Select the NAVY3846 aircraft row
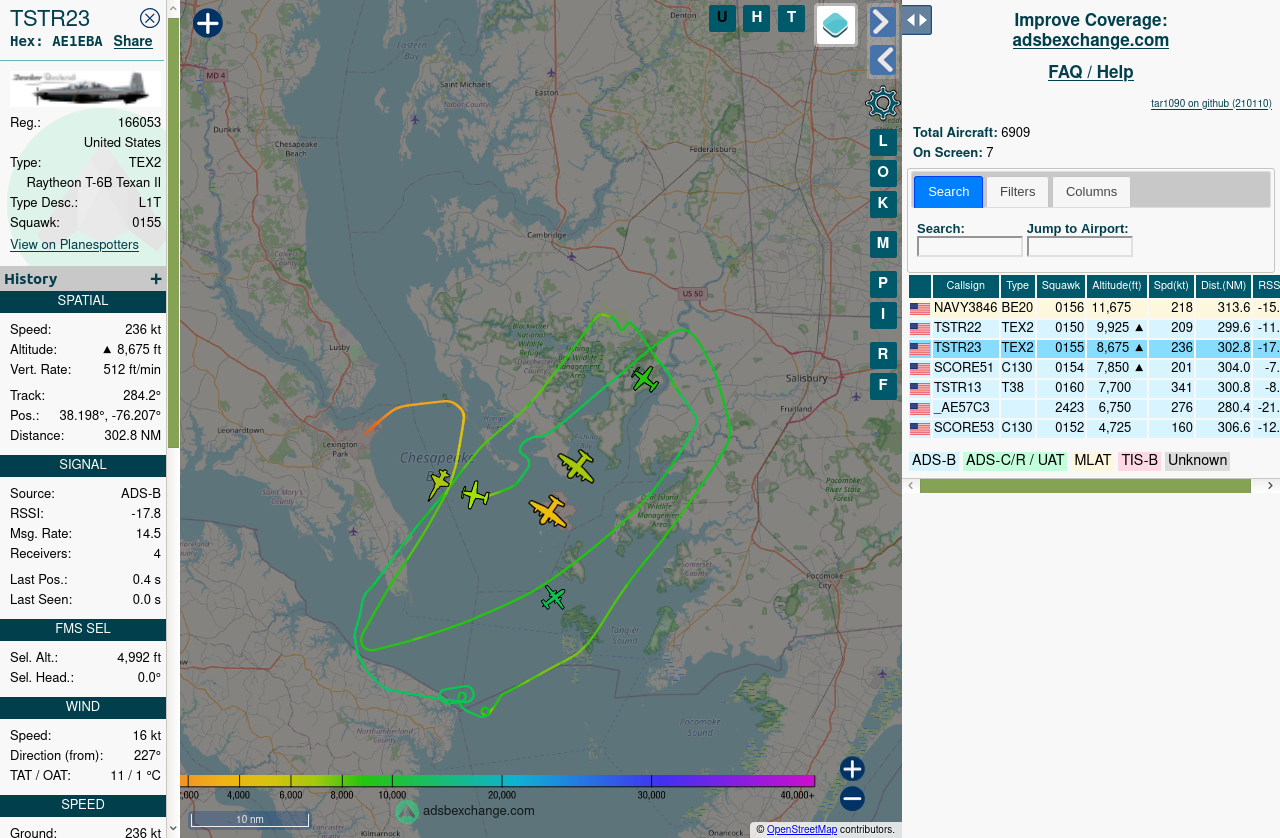Screen dimensions: 1280x838 click(x=1094, y=308)
